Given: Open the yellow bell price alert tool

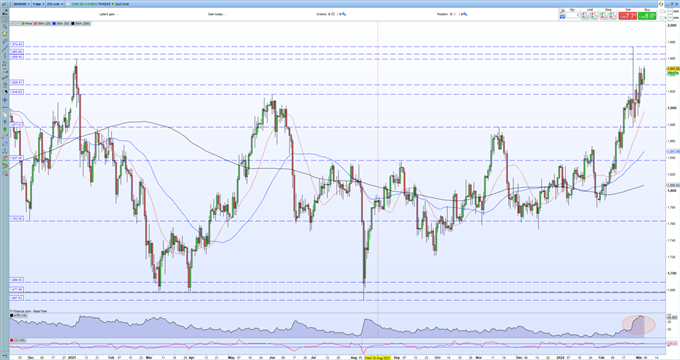Looking at the screenshot, I should click(5, 34).
